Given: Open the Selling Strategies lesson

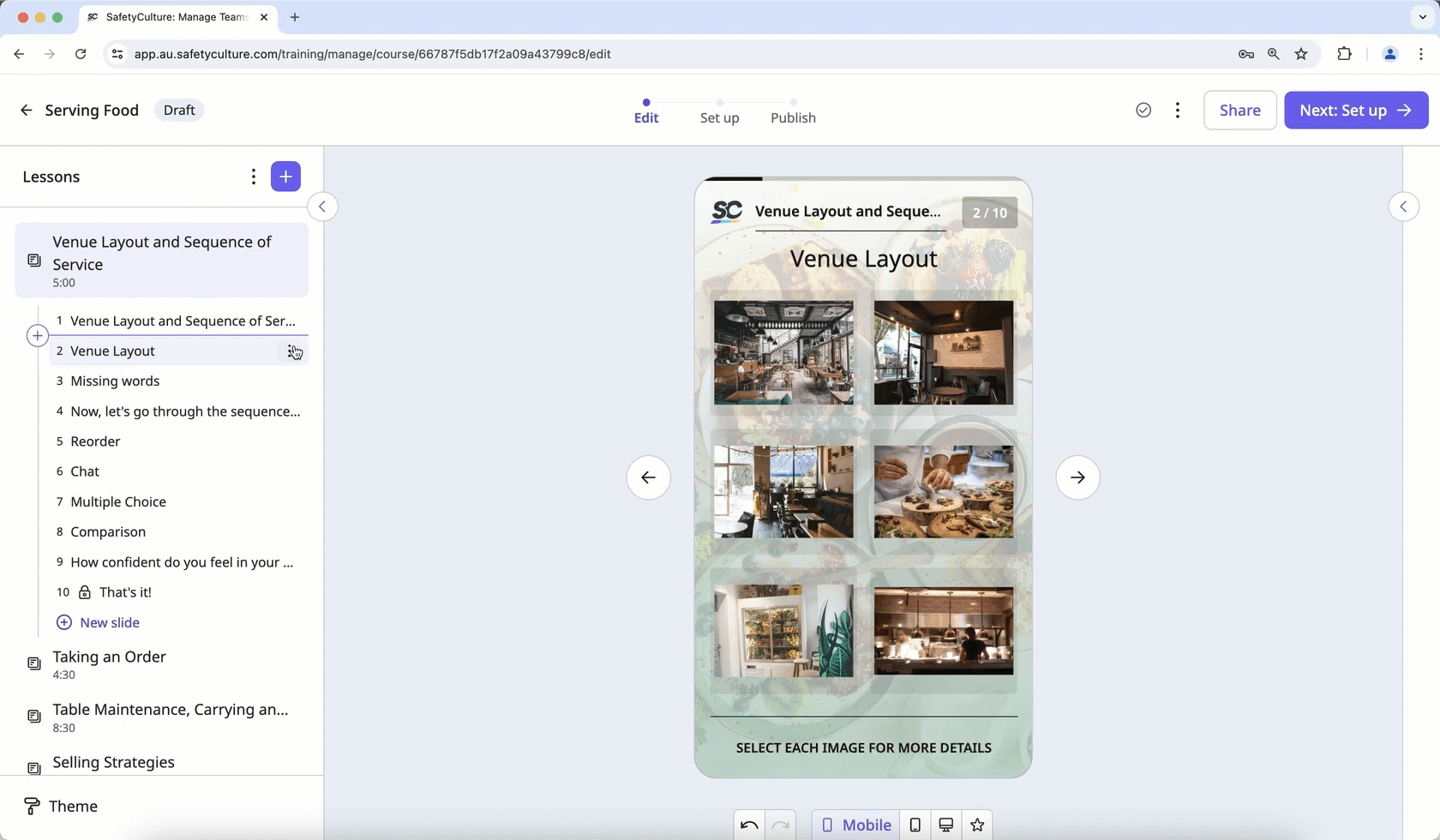Looking at the screenshot, I should tap(161, 763).
